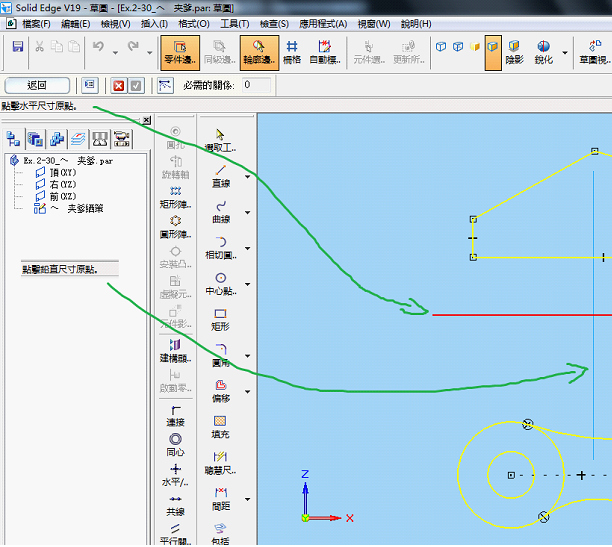This screenshot has height=547, width=612.
Task: Open the feature PathFinder tab icon
Action: 13,139
